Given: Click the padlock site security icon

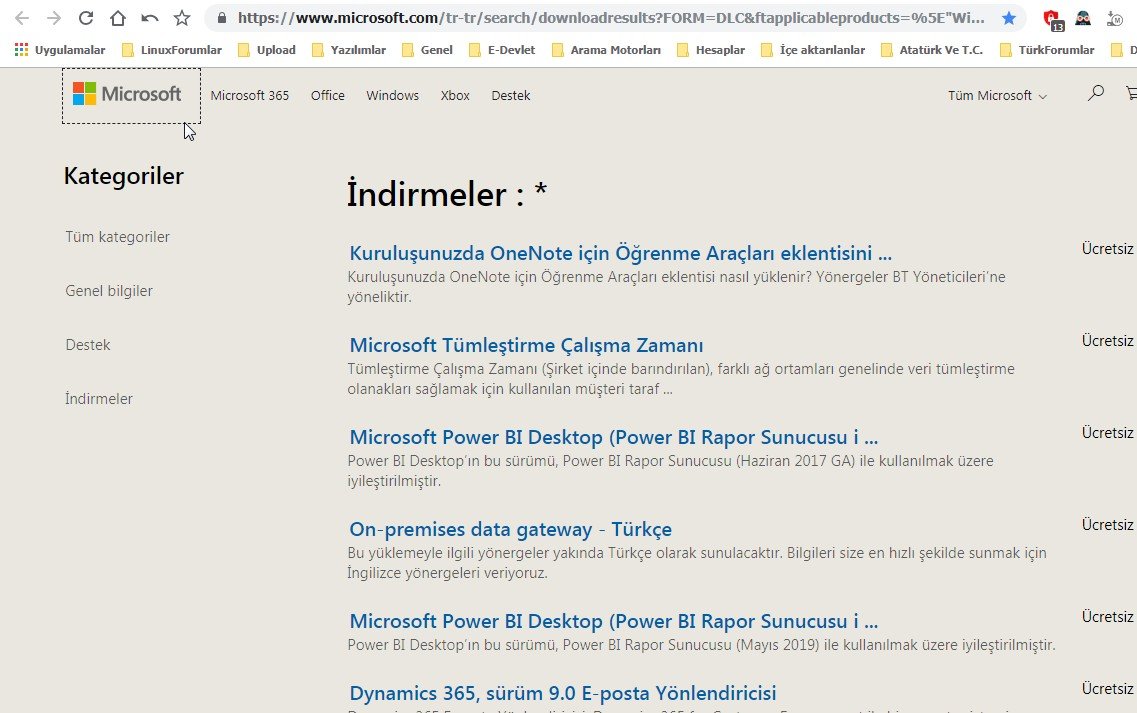Looking at the screenshot, I should 222,18.
